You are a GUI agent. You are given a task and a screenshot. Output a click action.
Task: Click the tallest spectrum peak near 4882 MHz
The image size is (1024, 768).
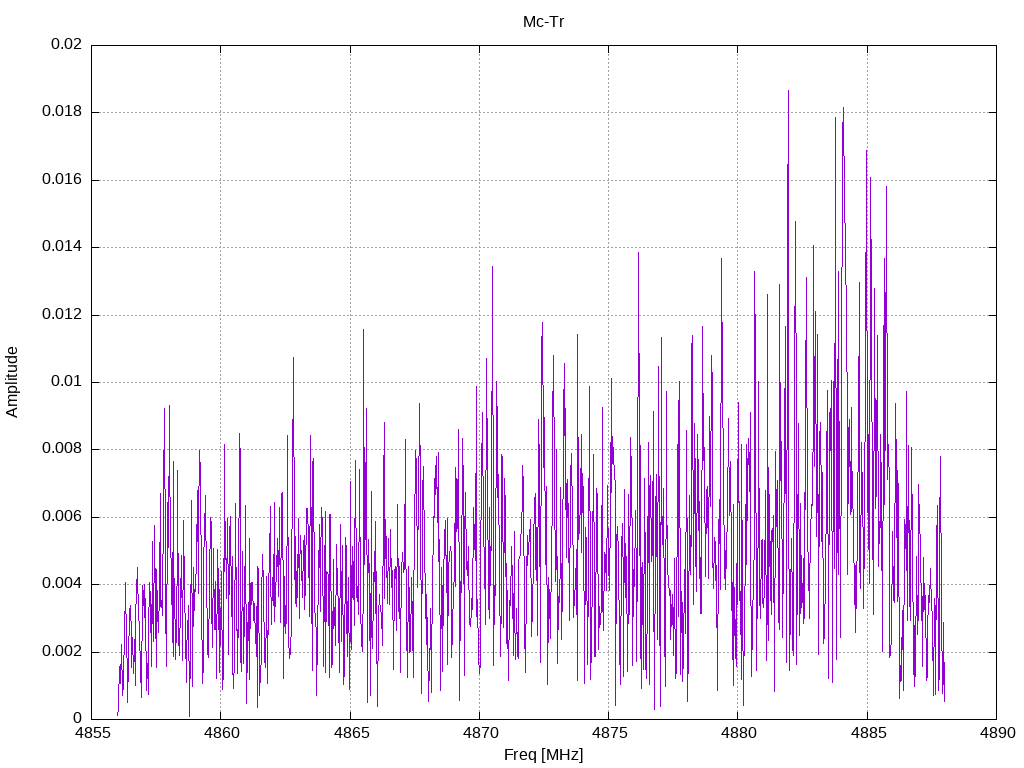[788, 92]
